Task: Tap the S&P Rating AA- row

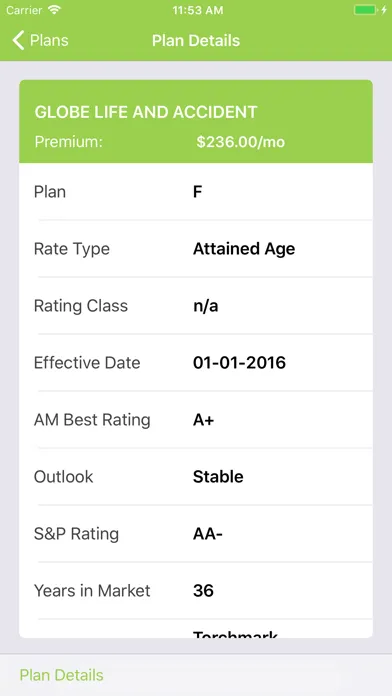Action: [x=196, y=534]
